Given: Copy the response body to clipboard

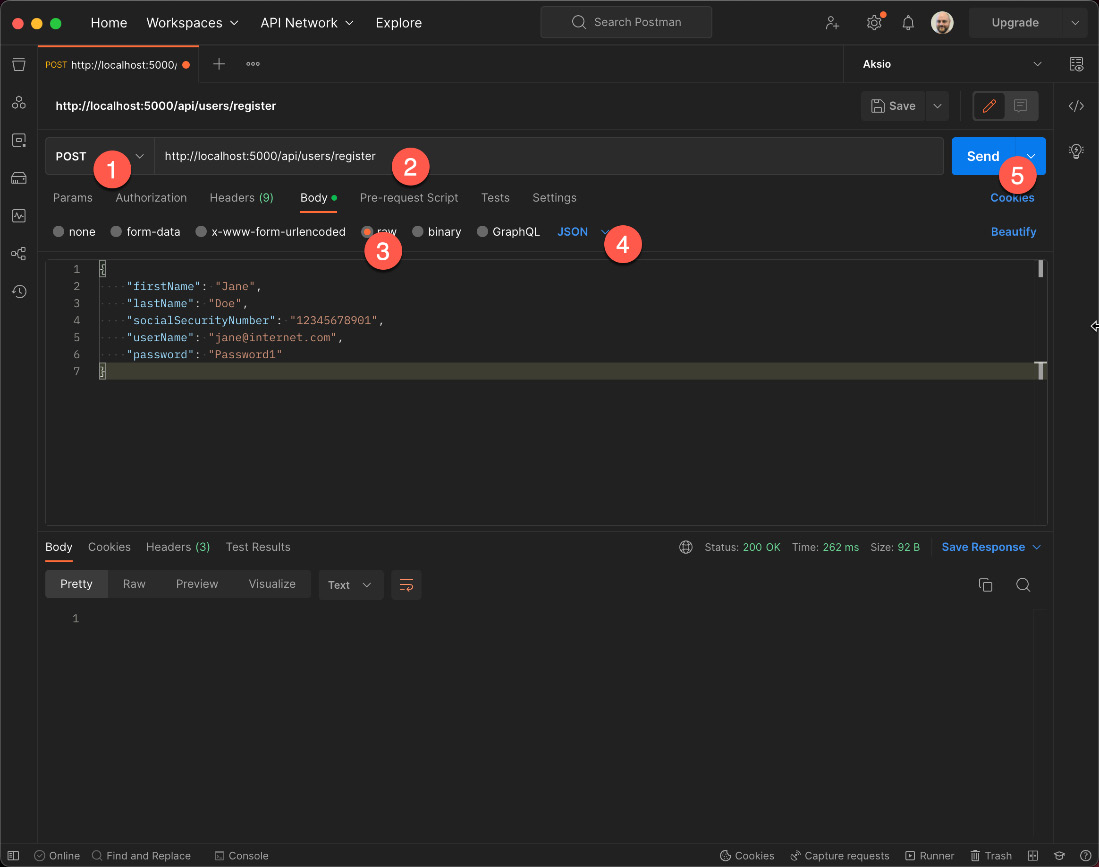Looking at the screenshot, I should [985, 585].
